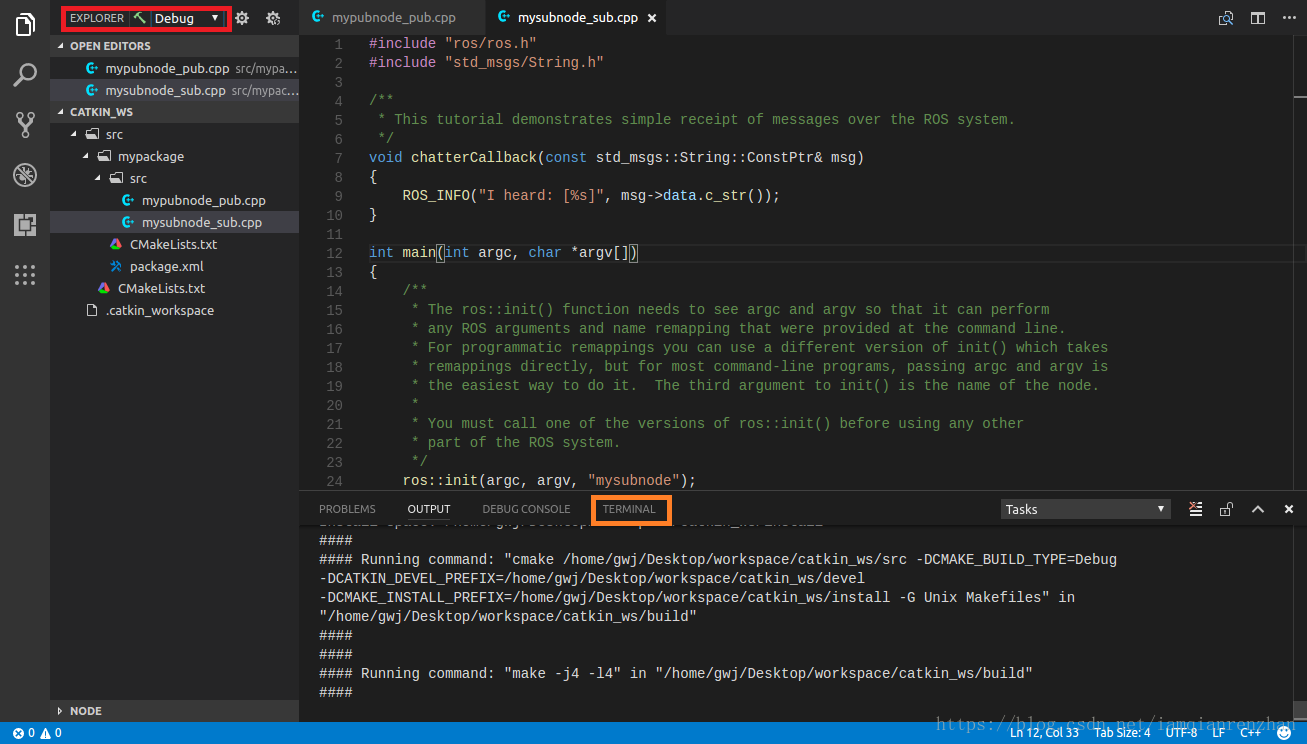Select mysubnode_sub.cpp in the file tree

(x=174, y=222)
